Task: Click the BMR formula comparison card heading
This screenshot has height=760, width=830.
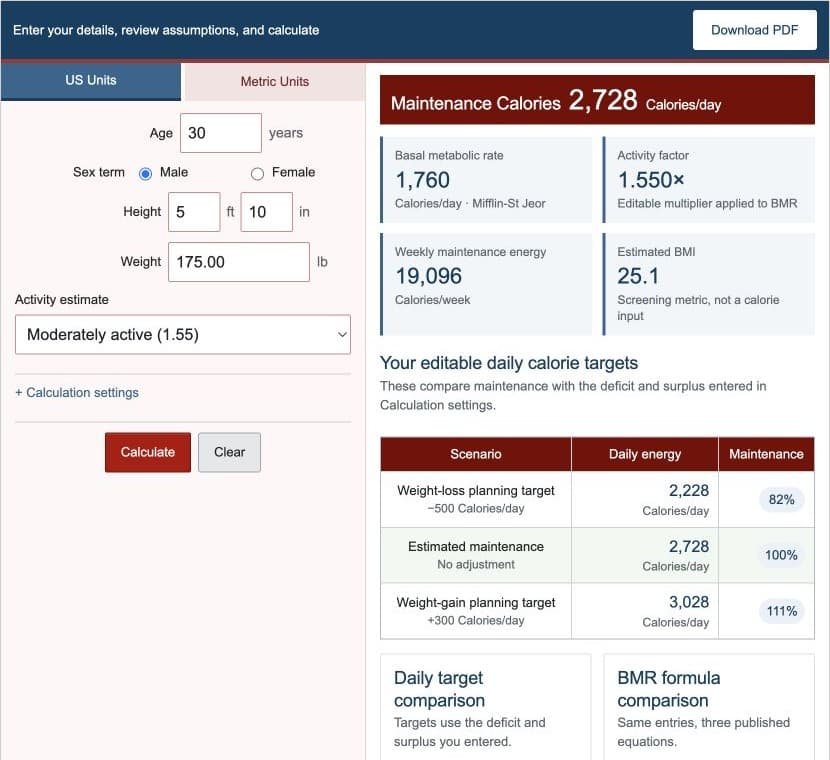Action: pyautogui.click(x=669, y=689)
